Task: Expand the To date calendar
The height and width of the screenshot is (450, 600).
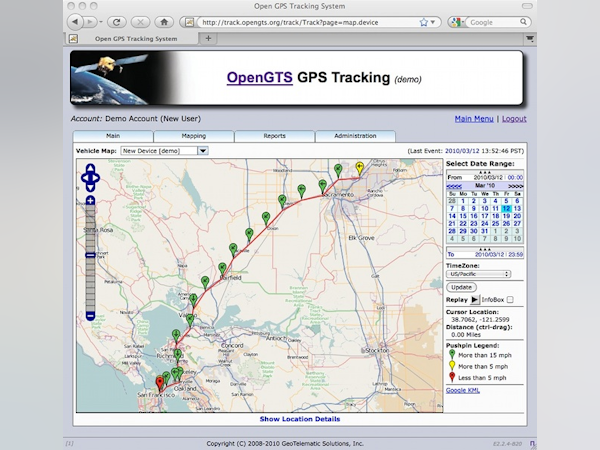Action: [x=485, y=249]
